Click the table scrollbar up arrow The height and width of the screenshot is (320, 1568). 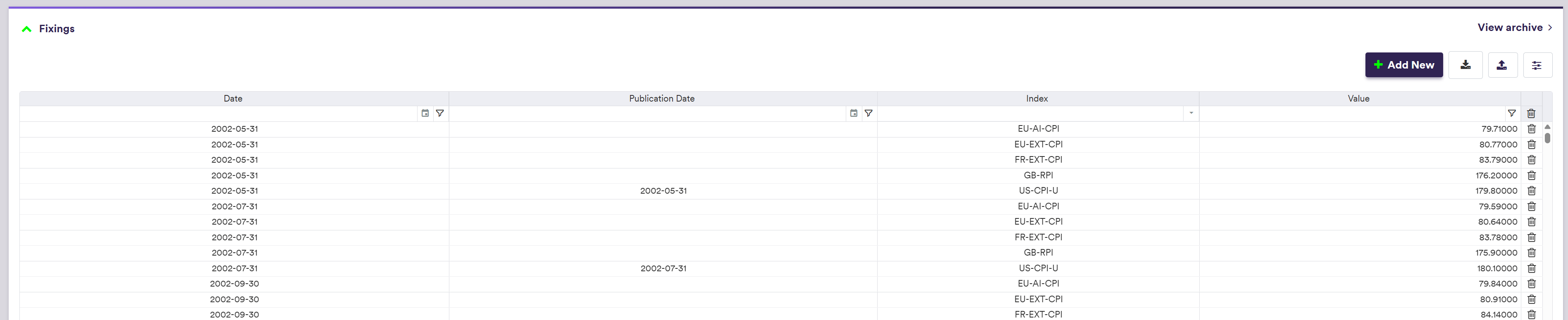coord(1547,126)
